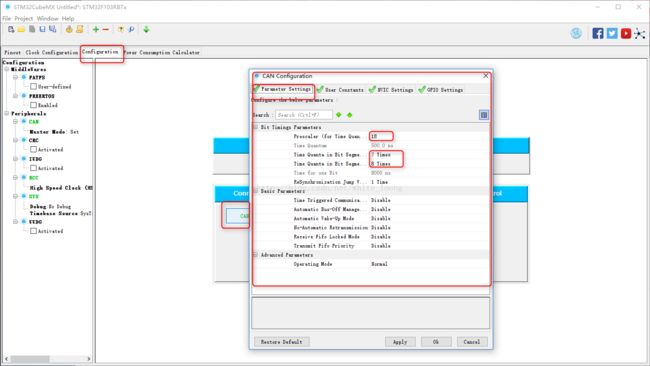
Task: Click the New Project toolbar icon
Action: [11, 29]
